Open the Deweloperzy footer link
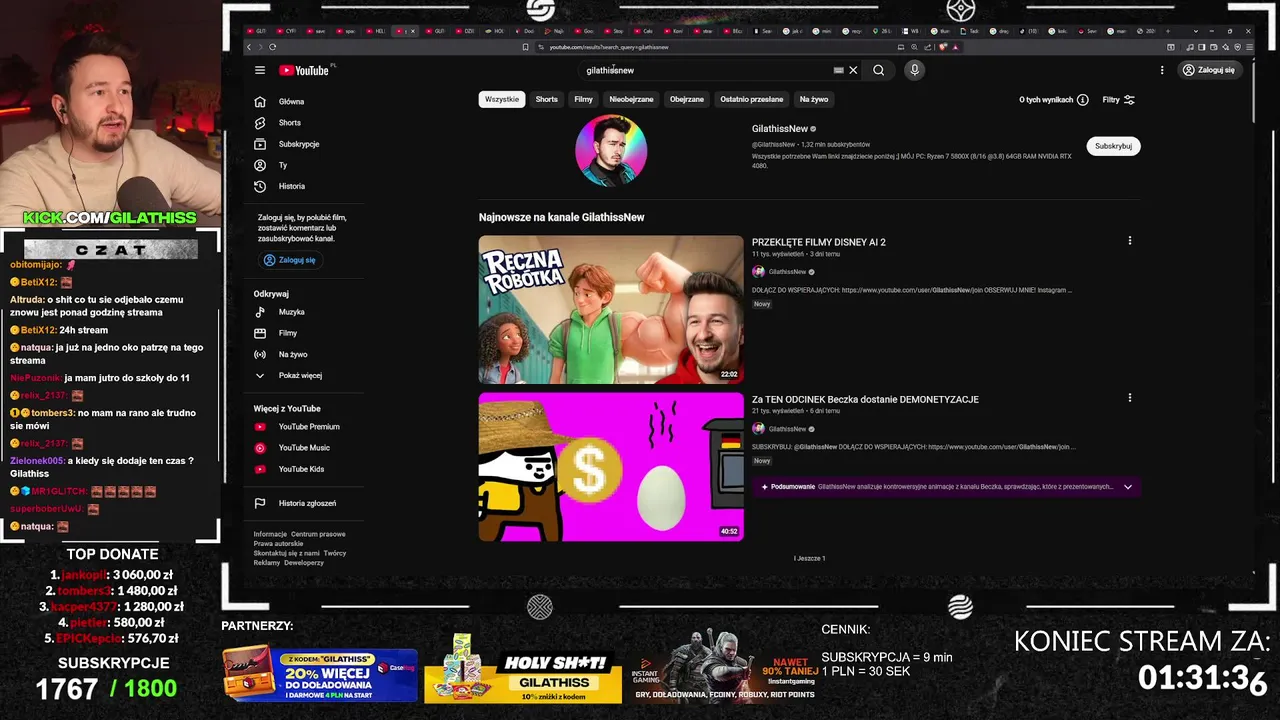1280x720 pixels. [304, 562]
